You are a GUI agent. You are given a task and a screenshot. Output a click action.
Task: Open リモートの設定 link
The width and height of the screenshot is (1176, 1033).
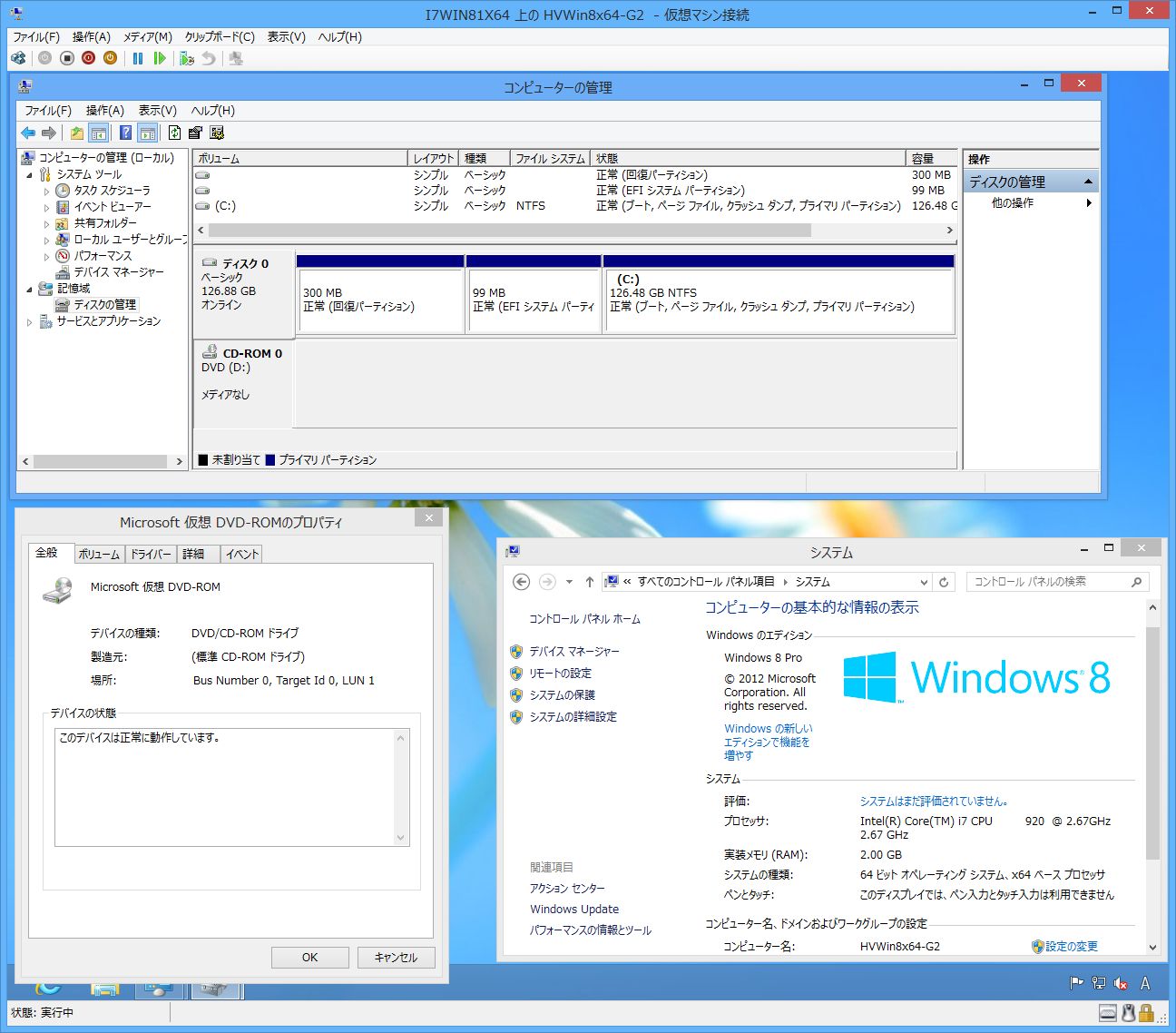[x=560, y=674]
